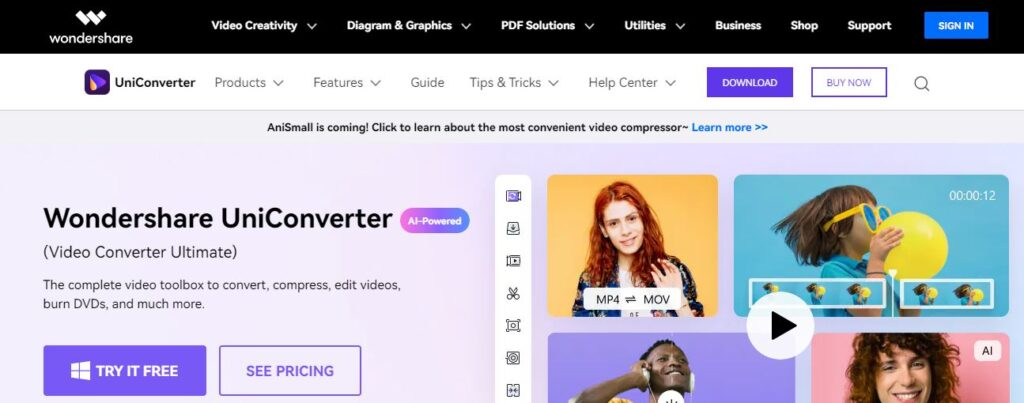Screen dimensions: 1024x403
Task: Open the Guide menu item
Action: 427,83
